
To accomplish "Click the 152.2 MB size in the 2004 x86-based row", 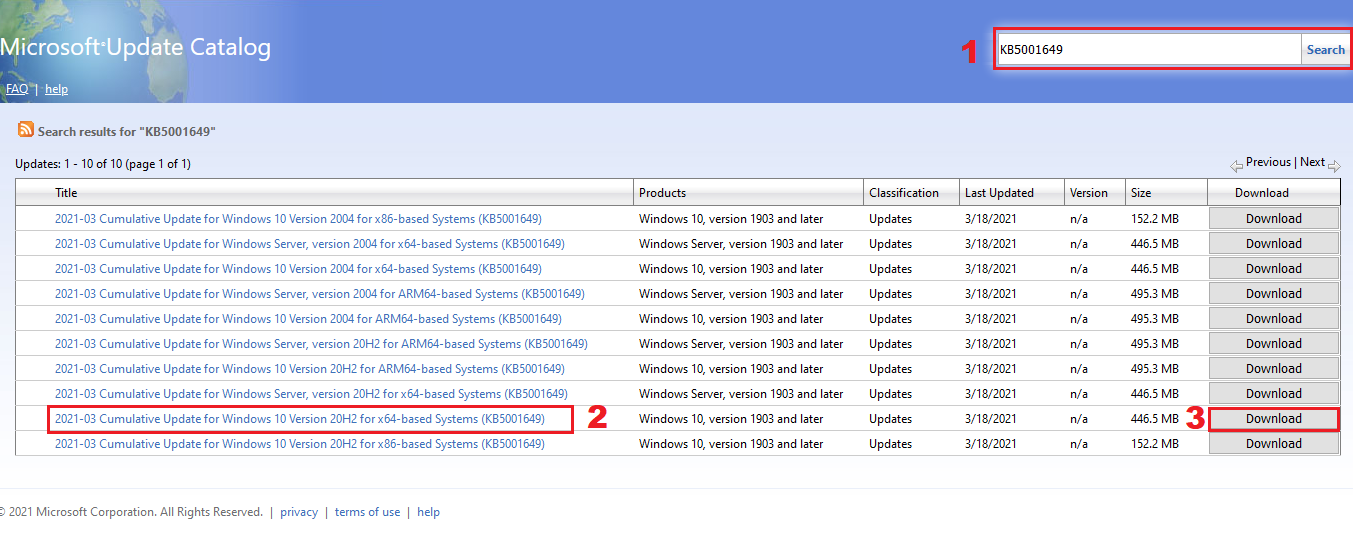I will tap(1155, 219).
